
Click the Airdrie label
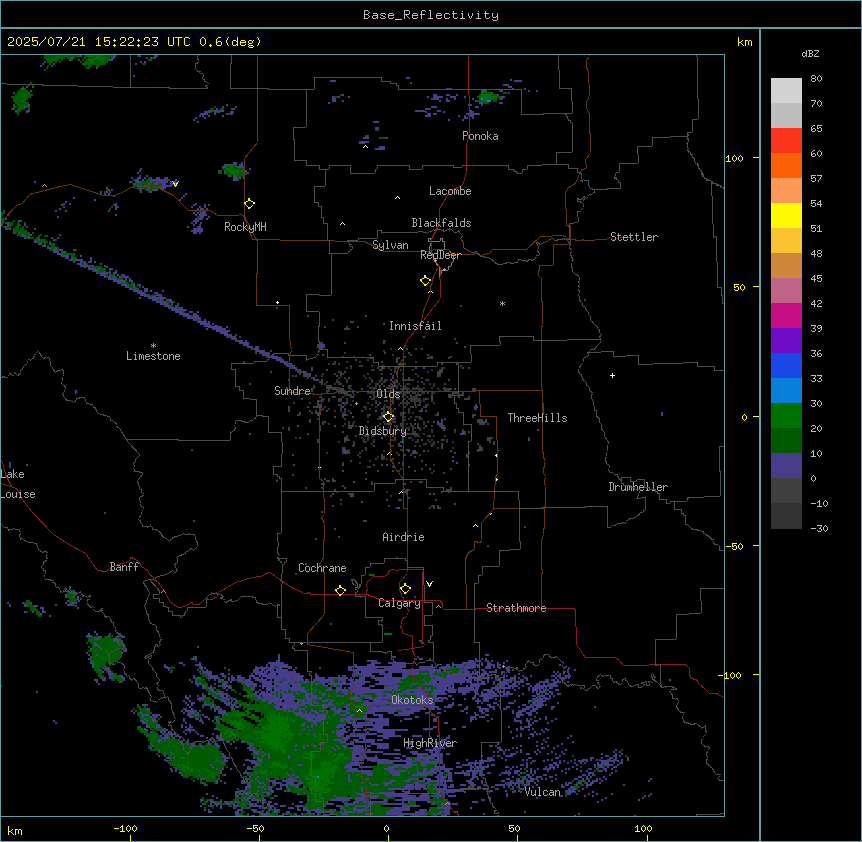[x=404, y=537]
